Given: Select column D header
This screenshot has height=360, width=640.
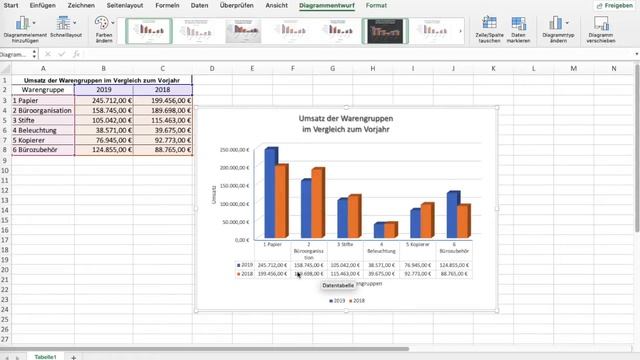Looking at the screenshot, I should (x=212, y=69).
